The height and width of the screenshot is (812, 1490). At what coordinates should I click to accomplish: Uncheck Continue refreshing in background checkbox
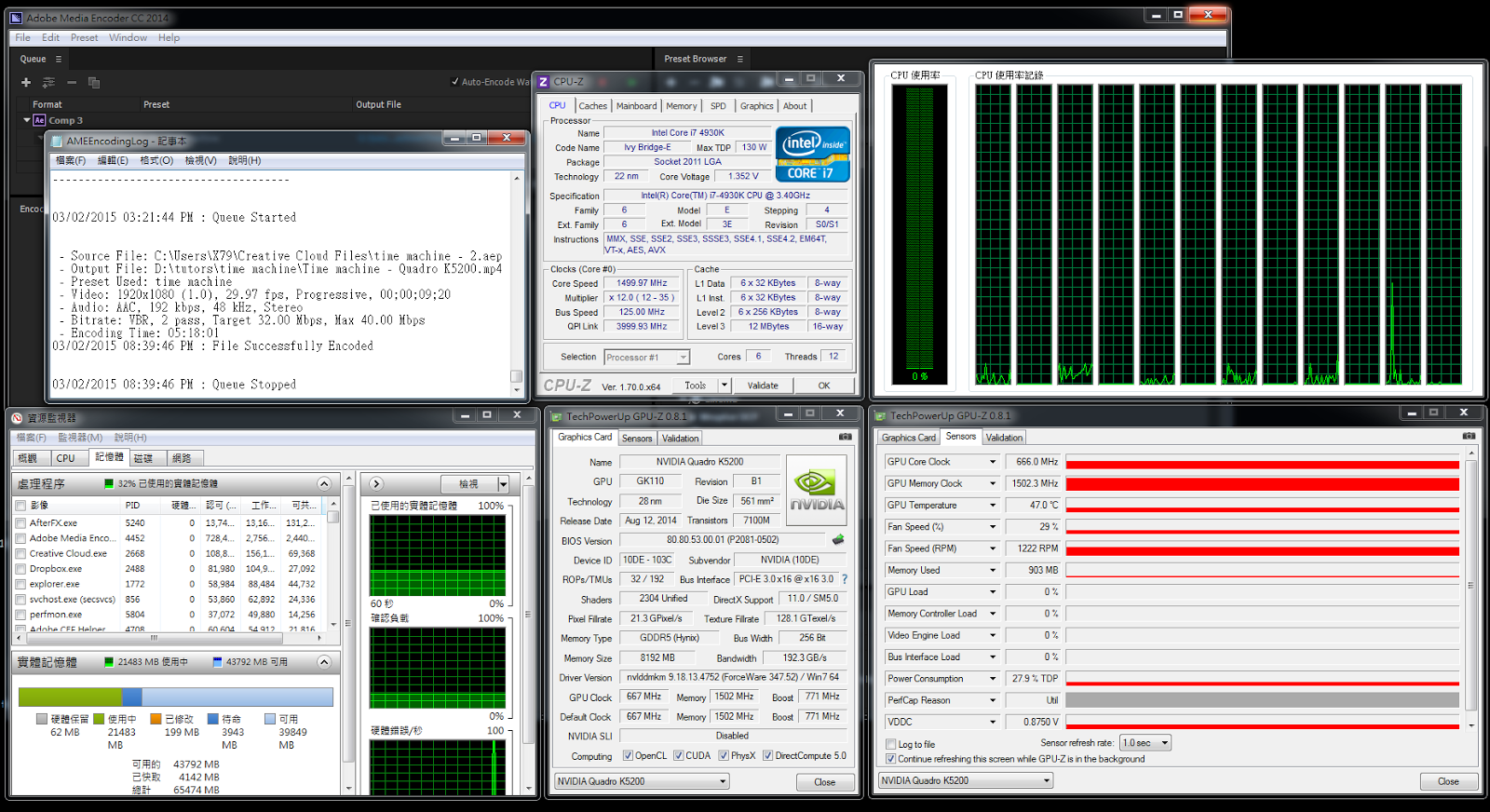pos(891,759)
